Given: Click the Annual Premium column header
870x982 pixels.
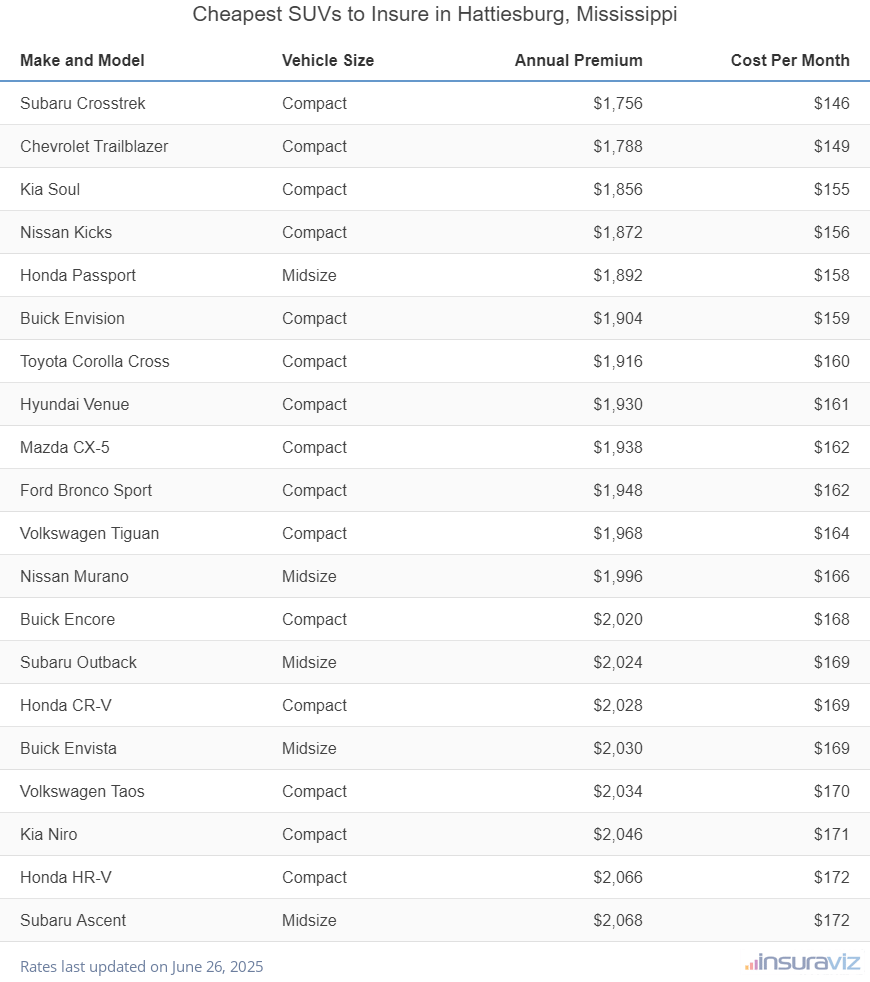Looking at the screenshot, I should [x=578, y=60].
